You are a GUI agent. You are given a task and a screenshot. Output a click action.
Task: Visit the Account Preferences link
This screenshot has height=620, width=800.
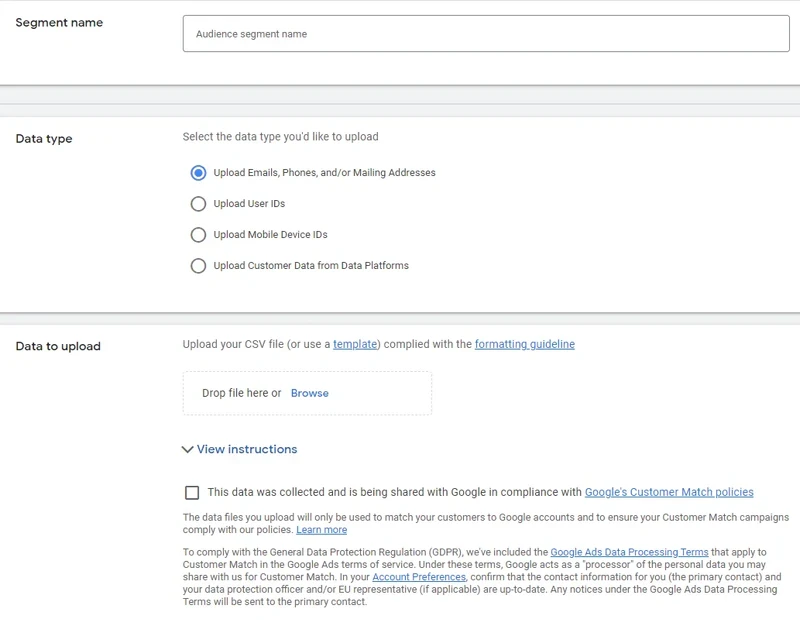[417, 576]
